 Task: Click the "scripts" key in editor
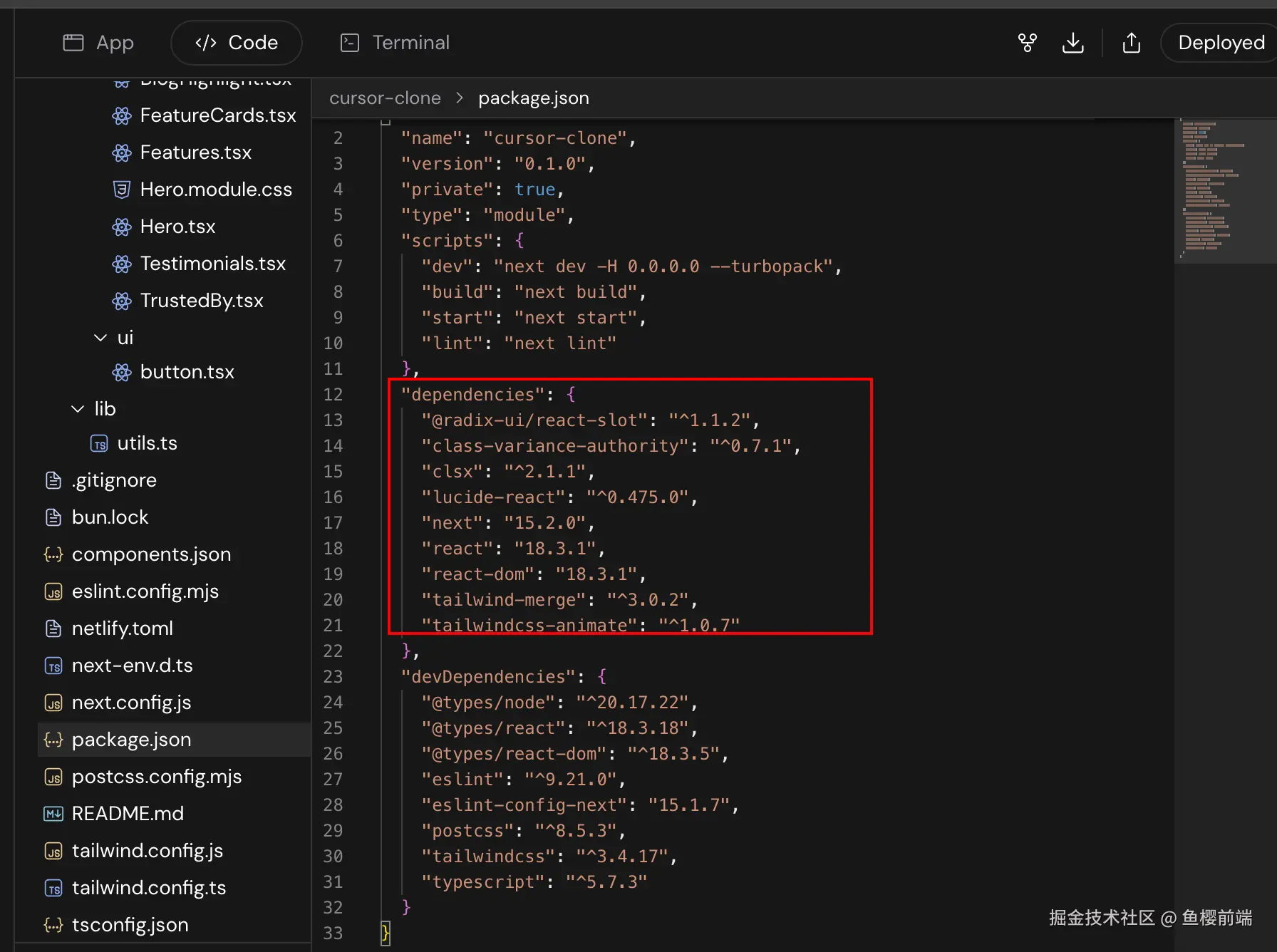447,241
